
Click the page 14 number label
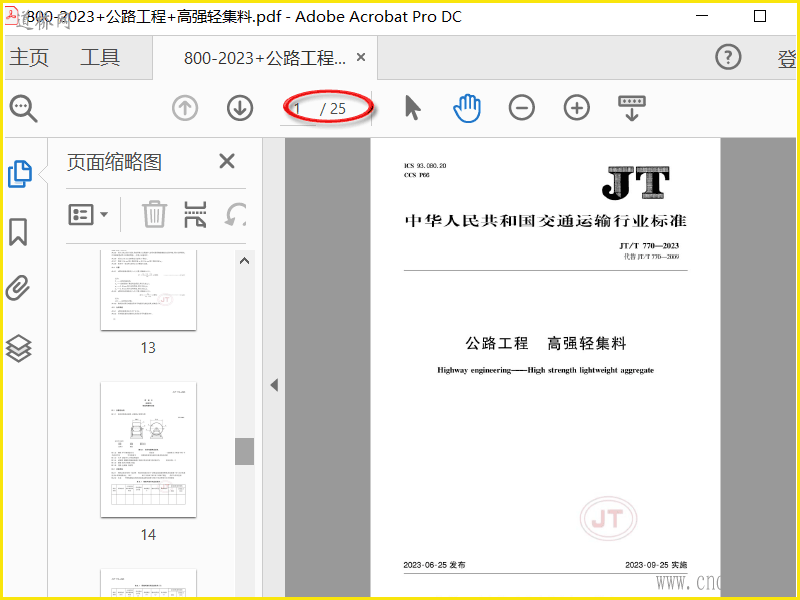coord(148,535)
